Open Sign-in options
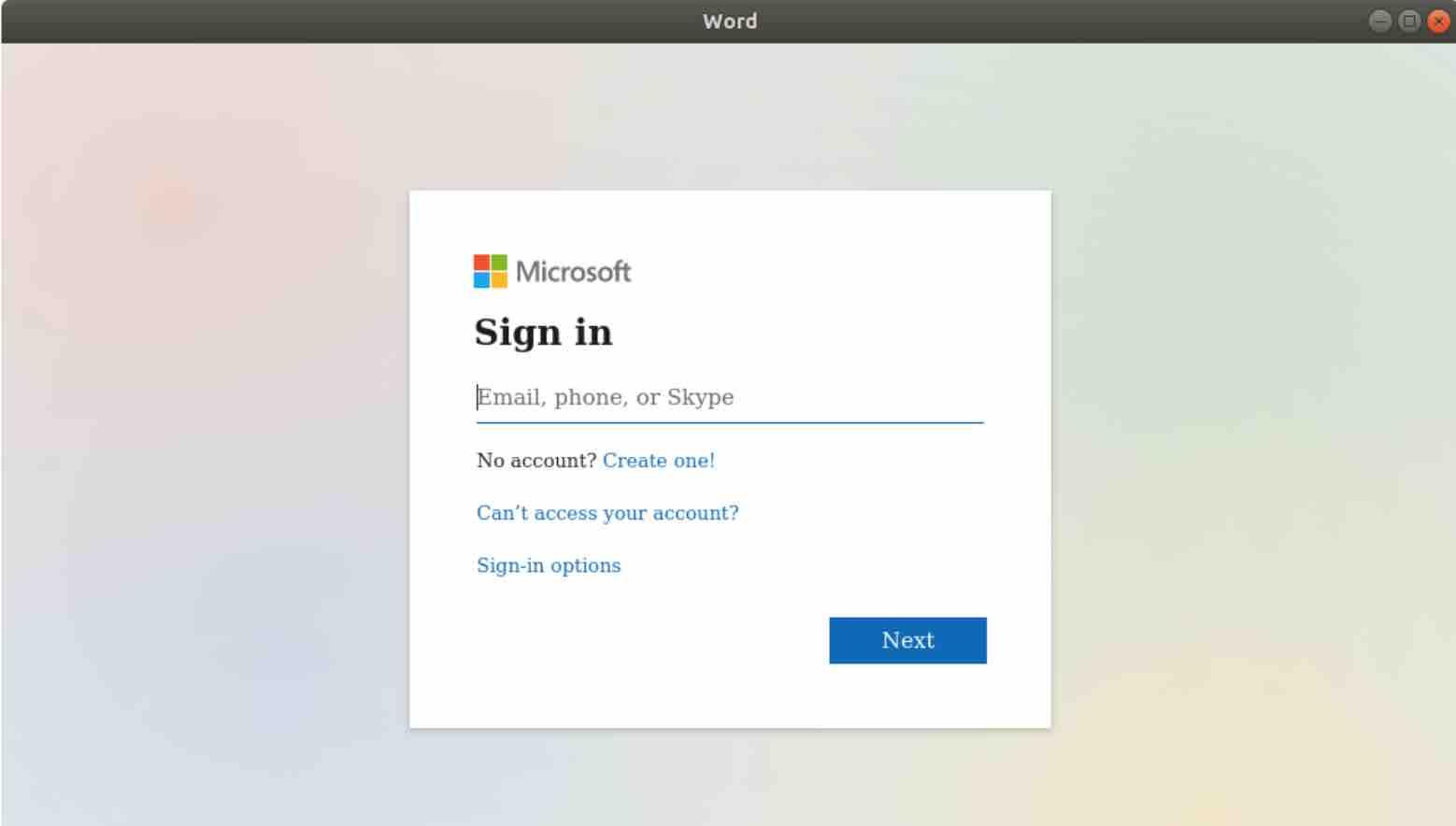 549,565
